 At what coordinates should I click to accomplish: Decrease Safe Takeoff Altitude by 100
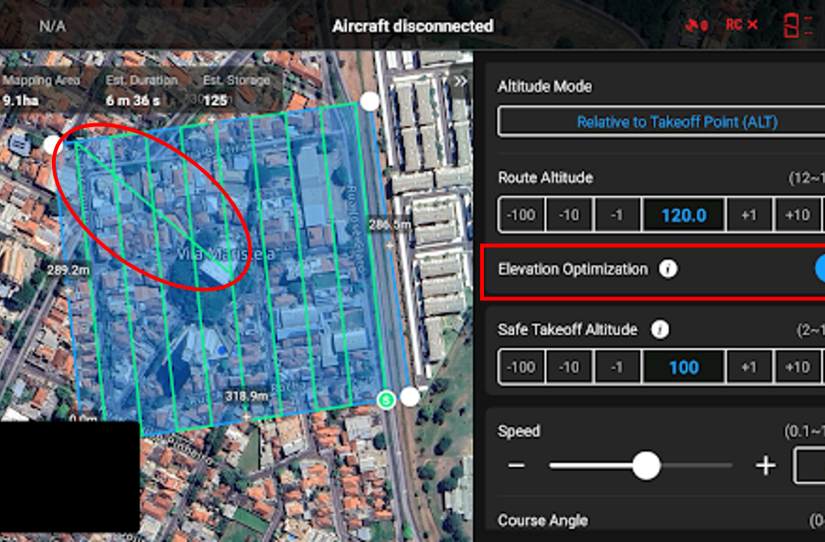click(x=521, y=367)
